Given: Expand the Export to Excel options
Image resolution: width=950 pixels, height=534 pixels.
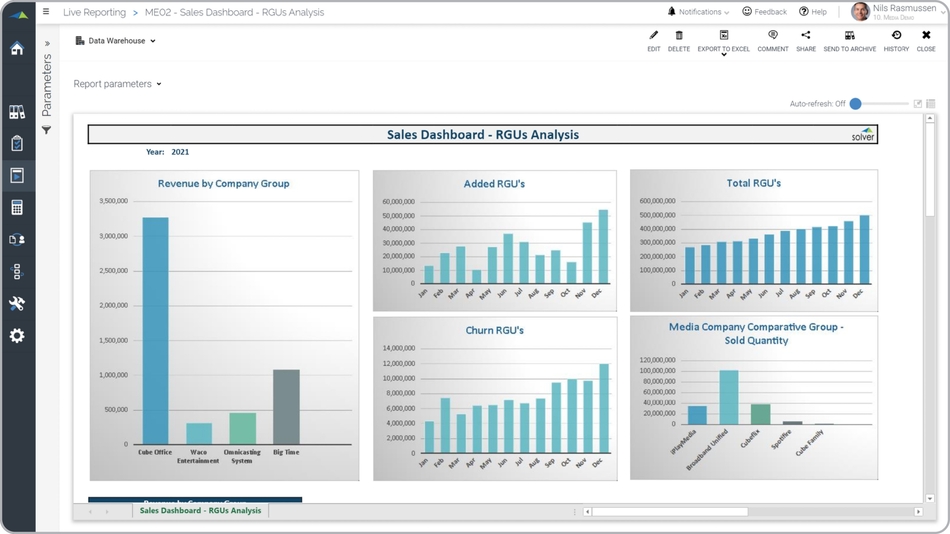Looking at the screenshot, I should point(724,54).
